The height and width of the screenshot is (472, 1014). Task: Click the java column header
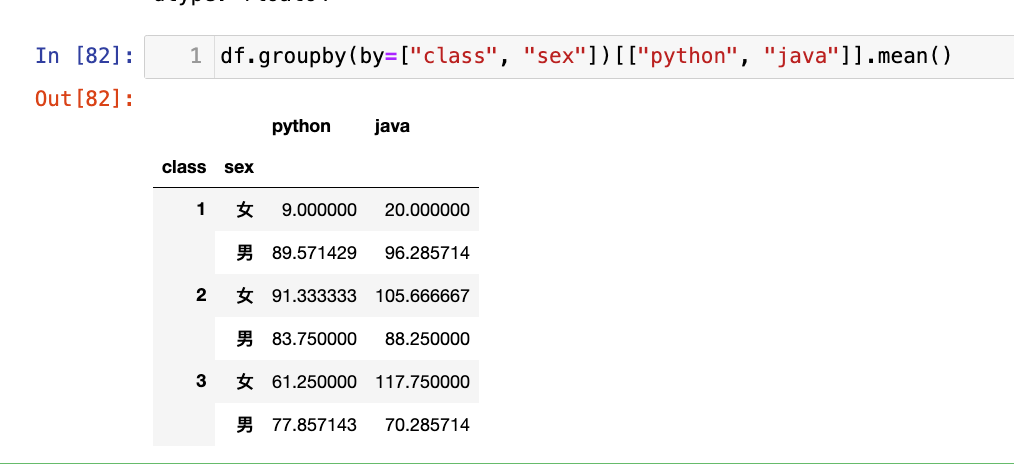[x=392, y=127]
